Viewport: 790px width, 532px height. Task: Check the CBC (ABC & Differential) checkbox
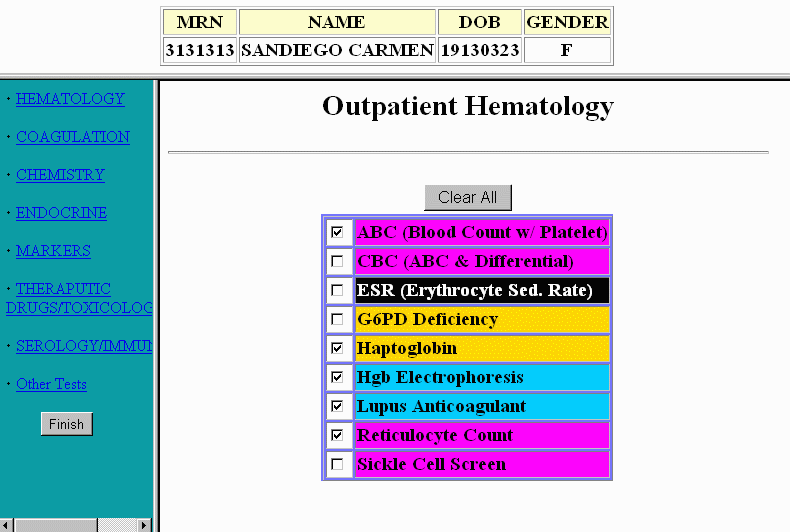coord(337,261)
